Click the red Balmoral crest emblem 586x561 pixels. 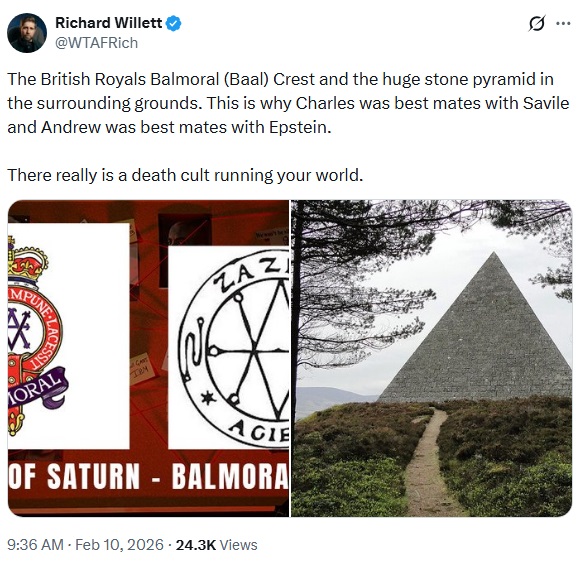pos(36,335)
